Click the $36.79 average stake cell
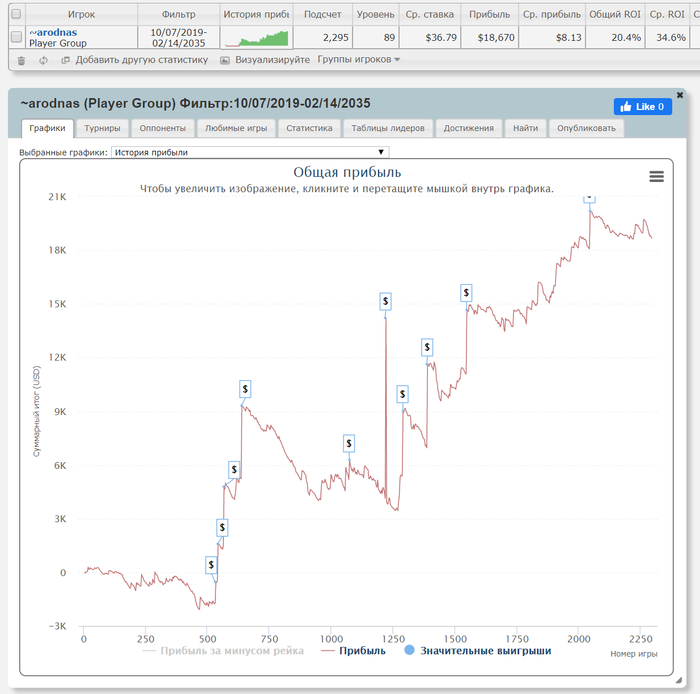Viewport: 700px width, 694px height. coord(430,37)
